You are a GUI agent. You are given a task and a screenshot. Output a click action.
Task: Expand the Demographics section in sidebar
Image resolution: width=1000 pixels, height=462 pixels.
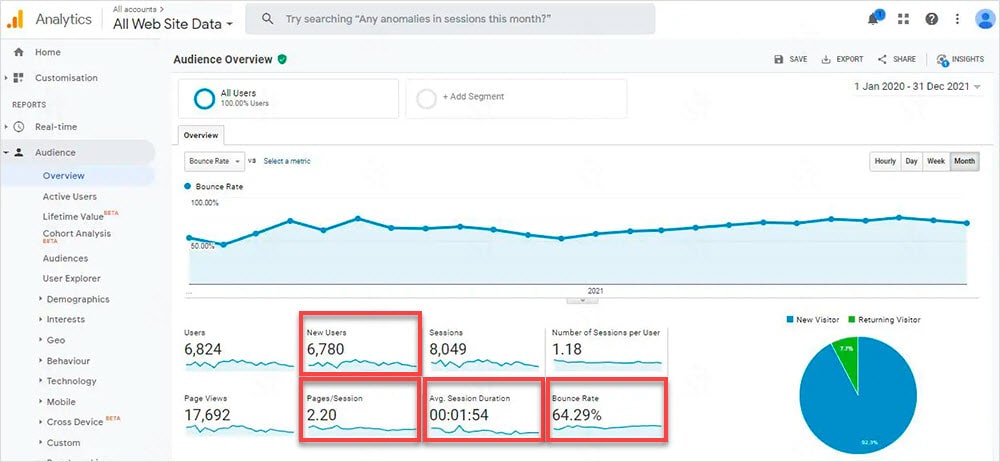(77, 299)
